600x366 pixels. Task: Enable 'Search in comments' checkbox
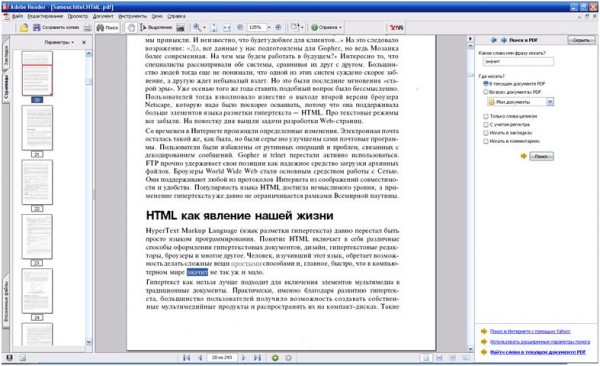point(486,141)
